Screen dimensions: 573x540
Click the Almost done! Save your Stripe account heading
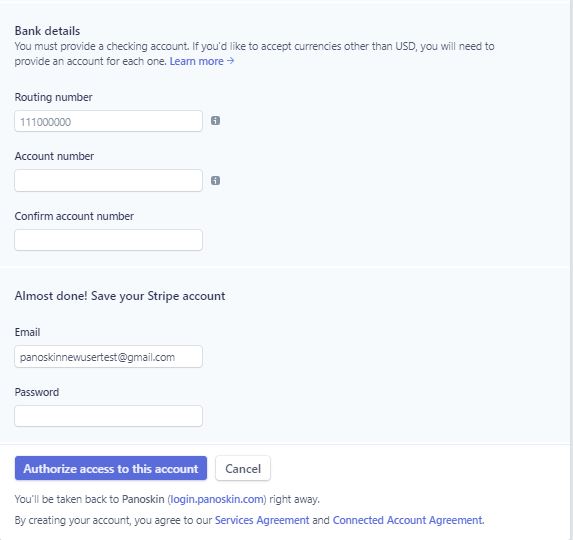(x=120, y=296)
